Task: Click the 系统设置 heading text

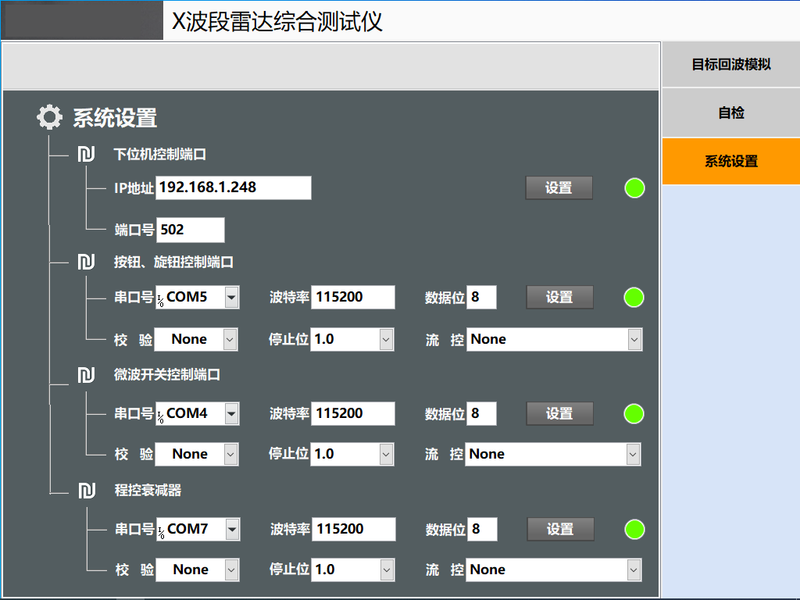Action: pos(115,118)
